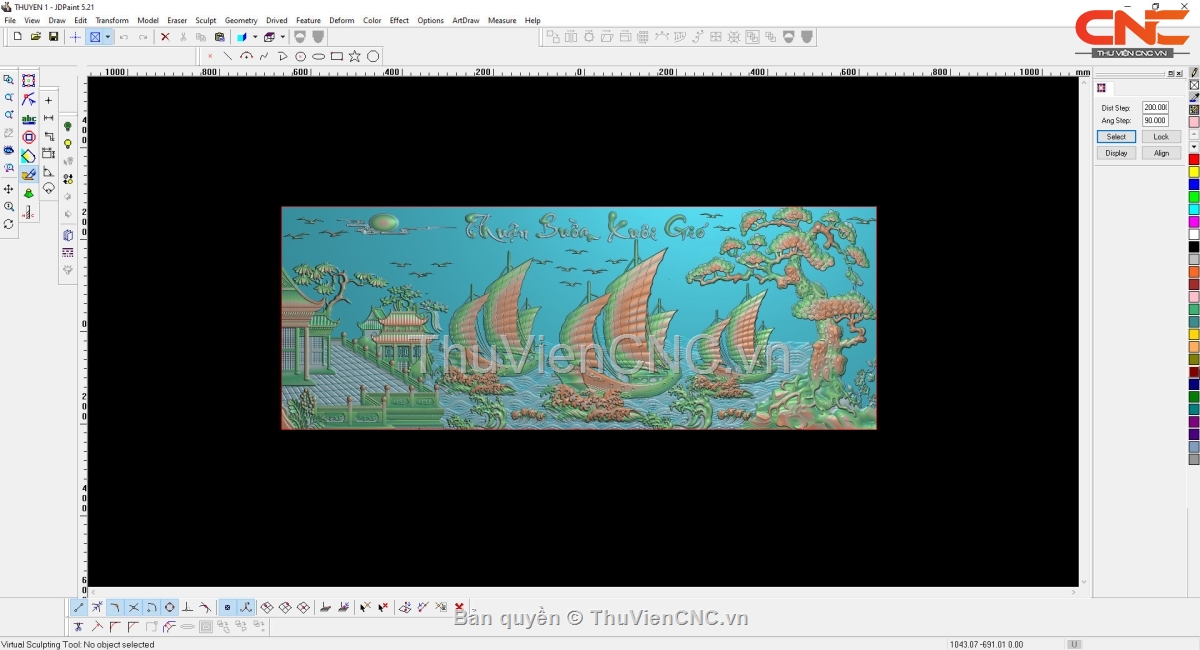Open file using the folder icon

coord(35,37)
